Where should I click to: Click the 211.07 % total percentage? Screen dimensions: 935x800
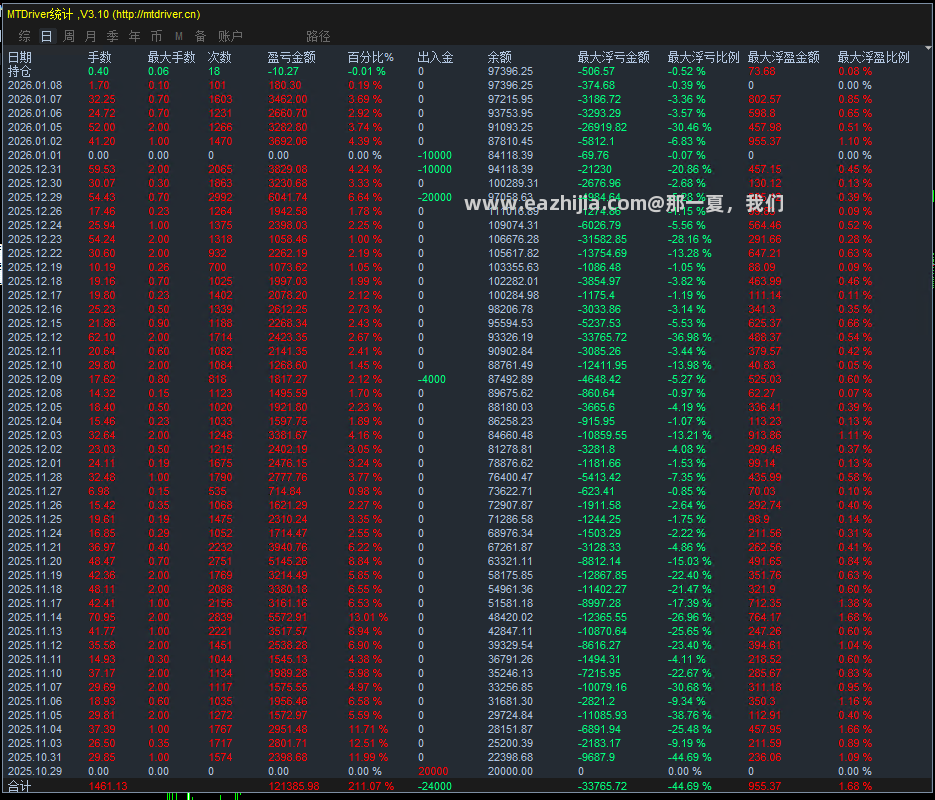tap(371, 786)
